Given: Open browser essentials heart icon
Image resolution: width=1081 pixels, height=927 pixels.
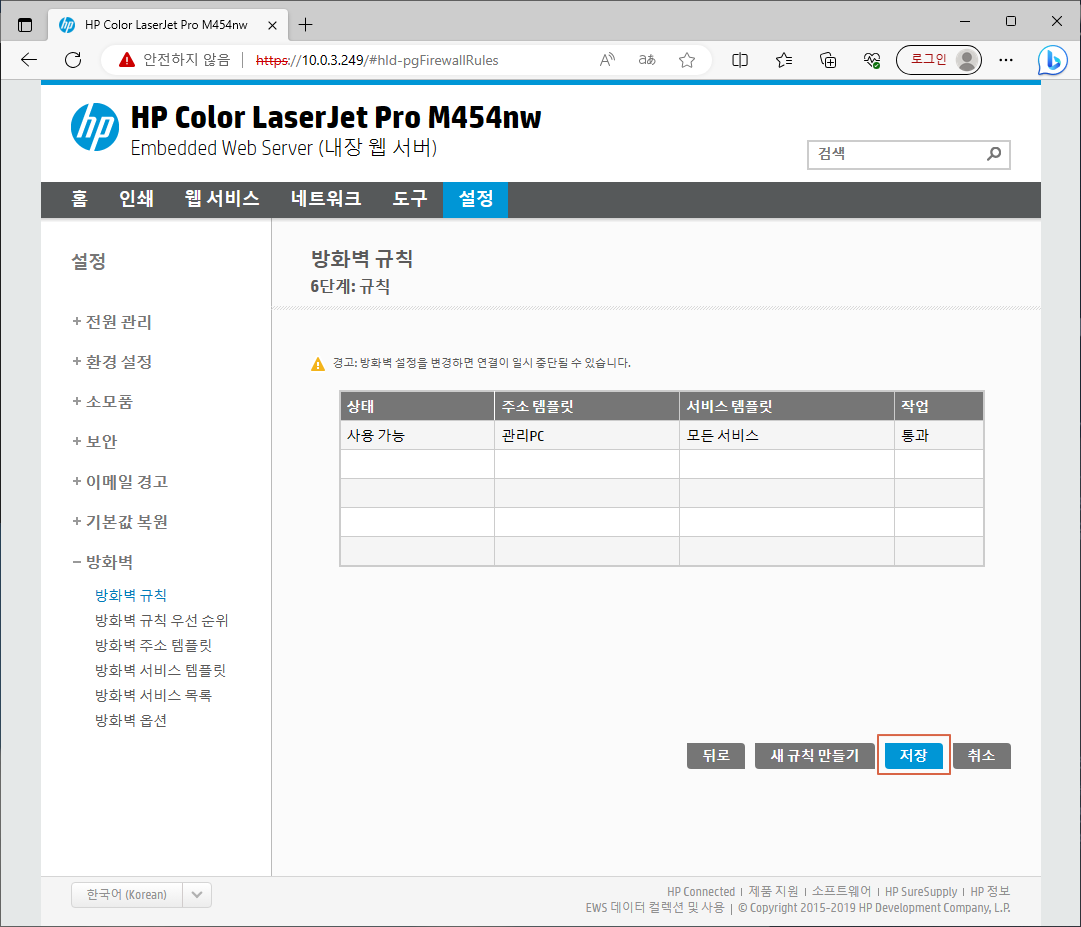Looking at the screenshot, I should pyautogui.click(x=872, y=60).
